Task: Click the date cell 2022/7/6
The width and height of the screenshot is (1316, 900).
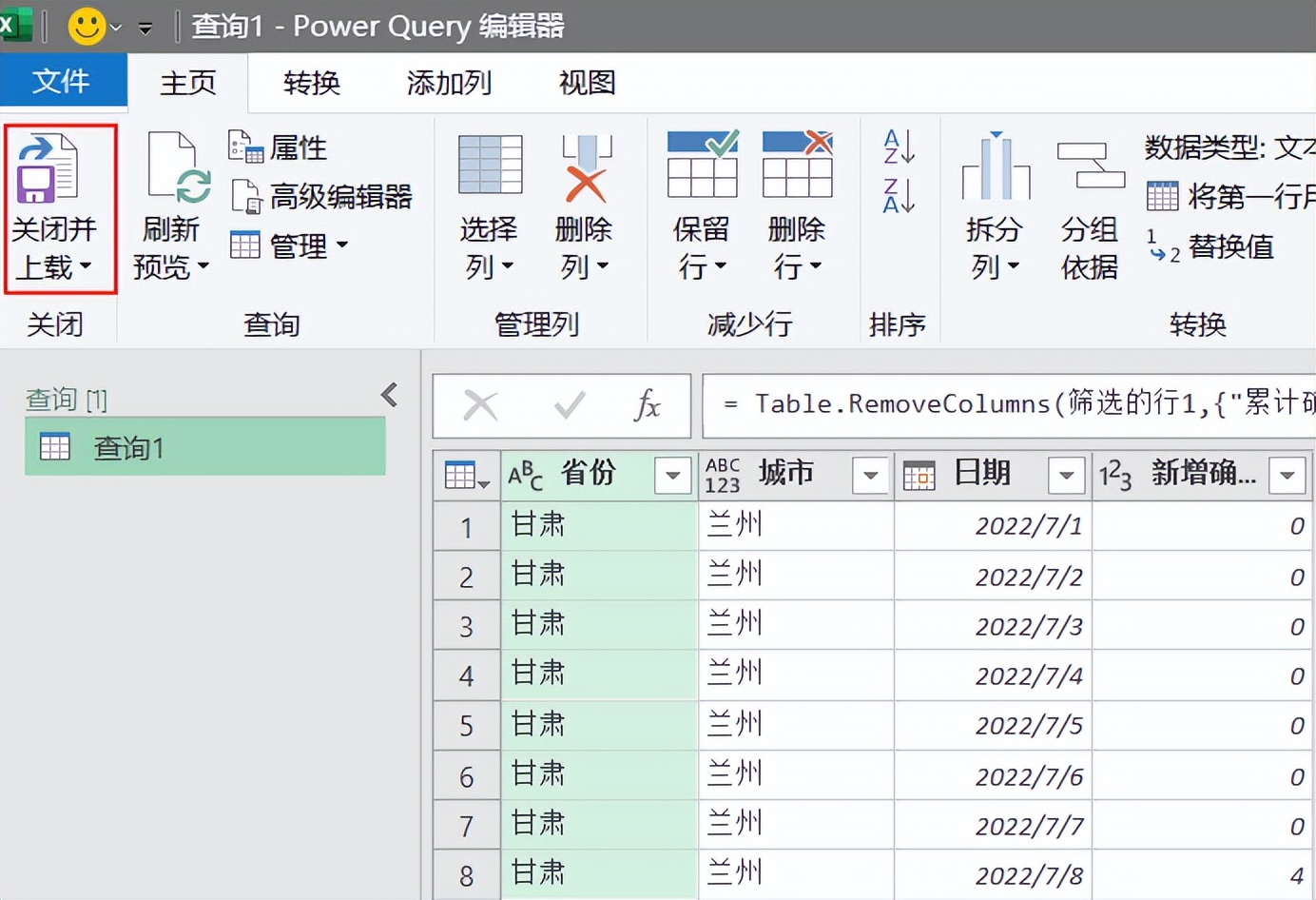Action: point(994,775)
